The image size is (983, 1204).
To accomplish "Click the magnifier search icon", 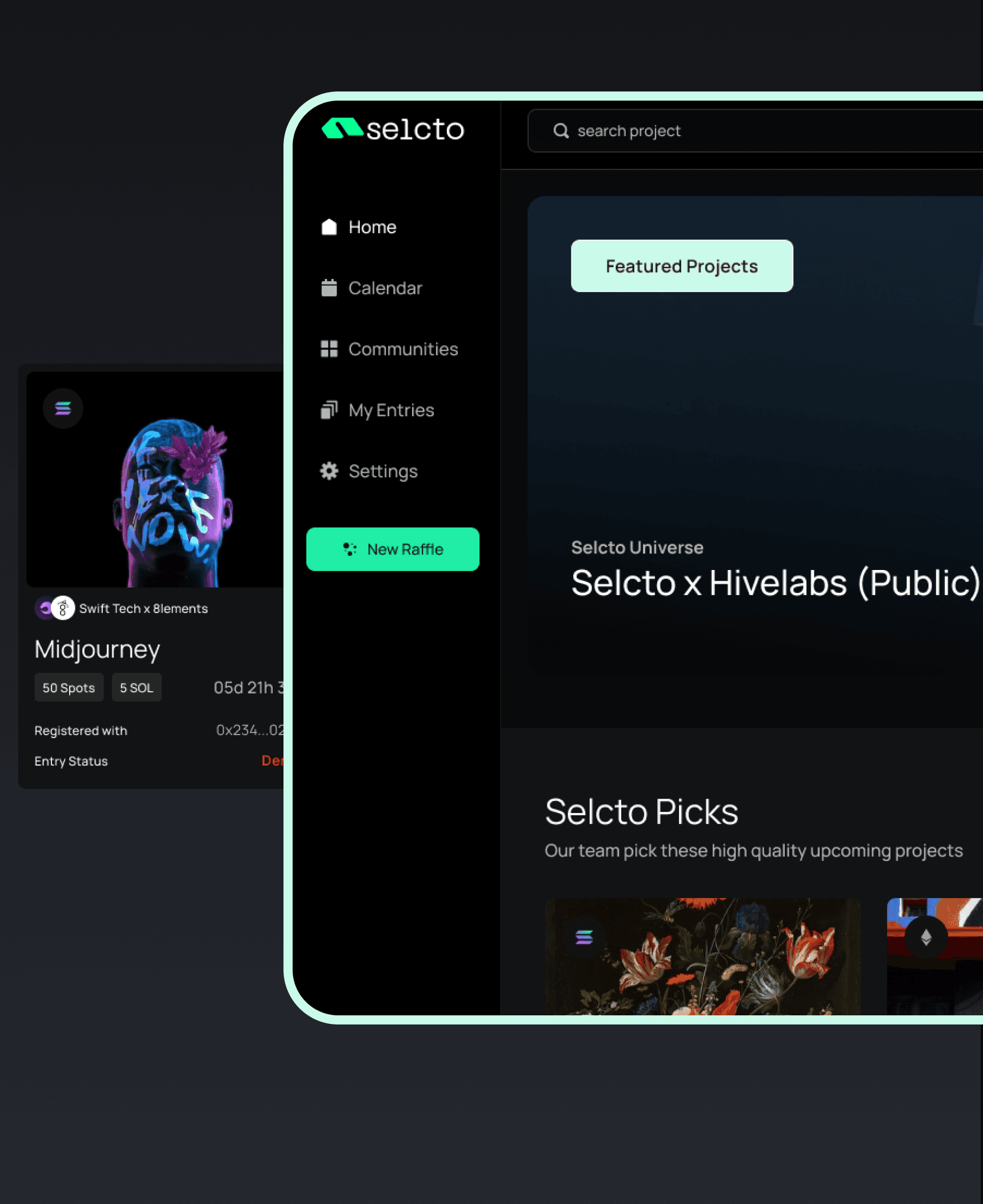I will pos(561,131).
